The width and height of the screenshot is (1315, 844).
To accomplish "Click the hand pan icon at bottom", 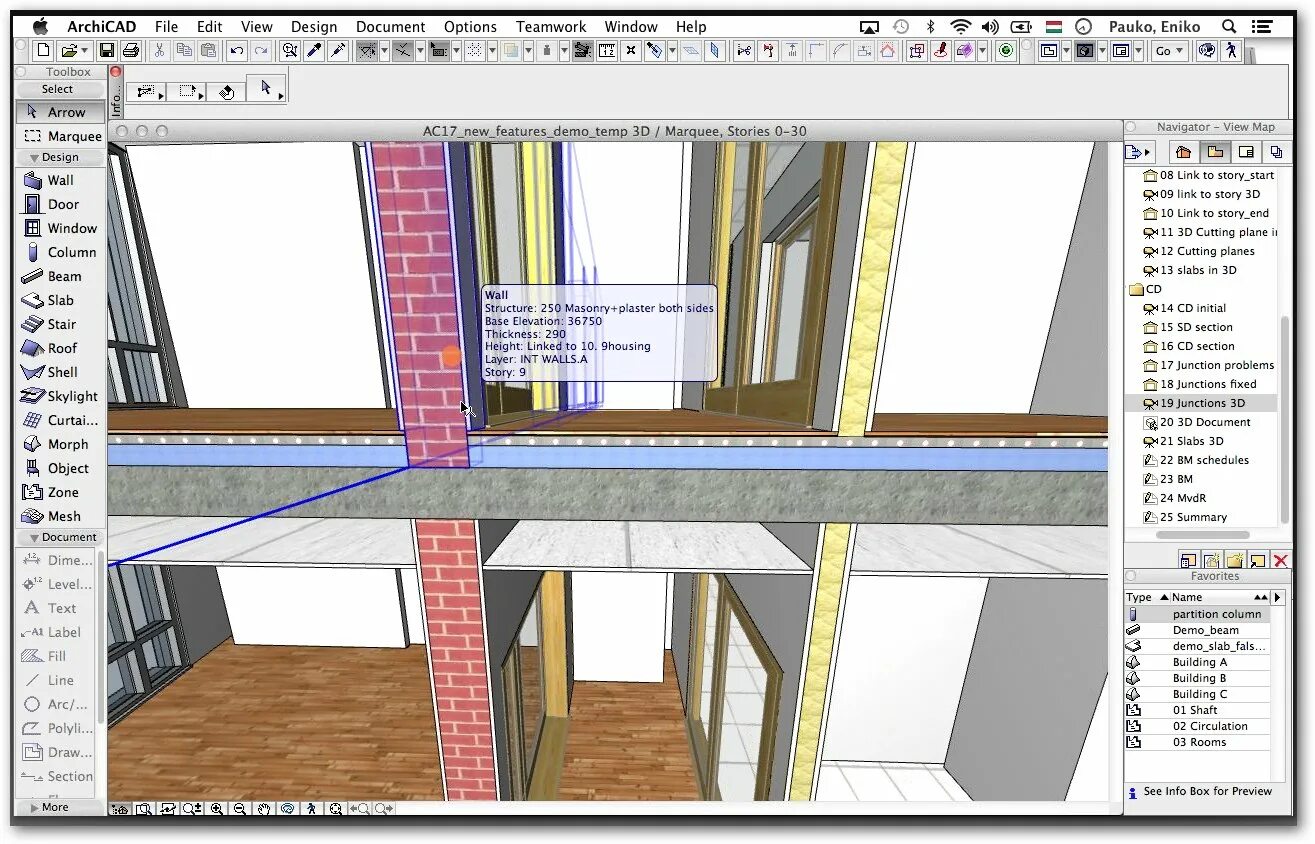I will click(264, 808).
